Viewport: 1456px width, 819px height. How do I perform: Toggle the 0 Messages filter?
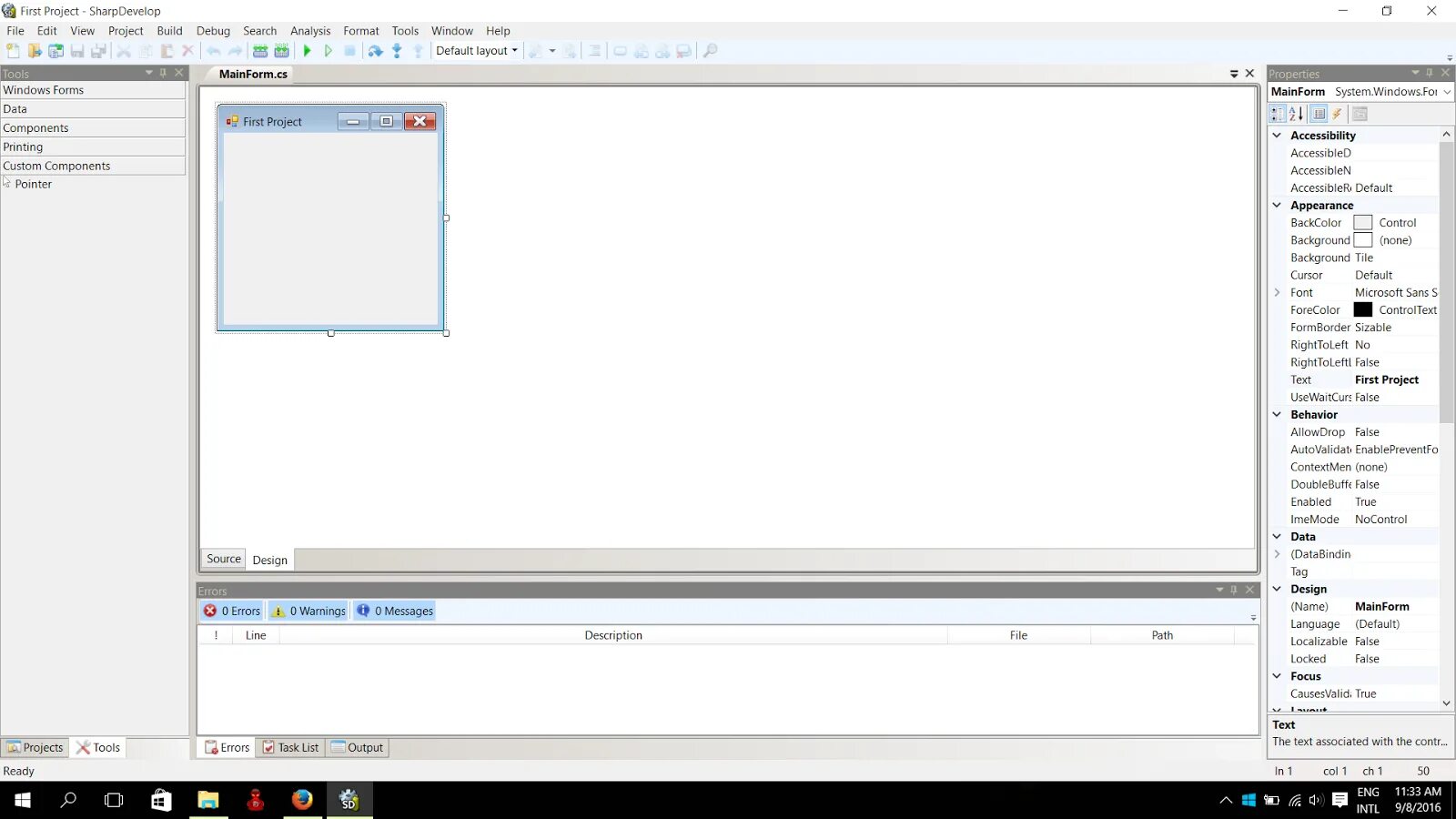(395, 611)
